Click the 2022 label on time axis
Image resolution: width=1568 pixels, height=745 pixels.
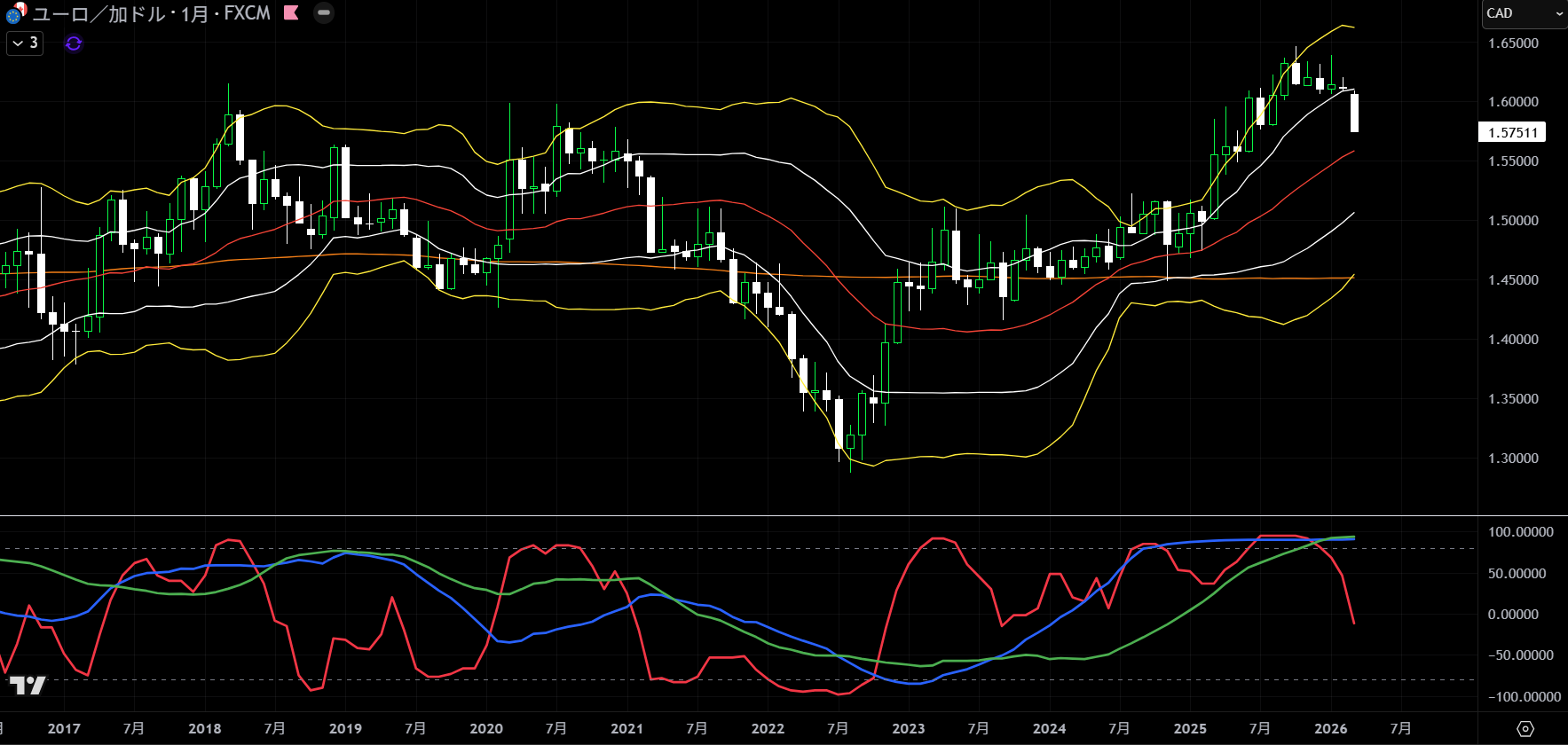click(768, 728)
